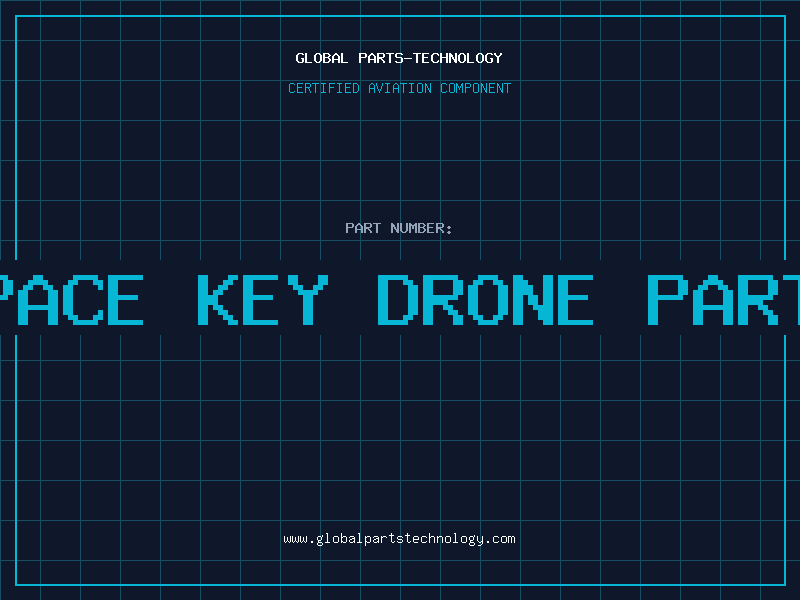
Task: Select the word DRONE in the banner
Action: click(485, 299)
